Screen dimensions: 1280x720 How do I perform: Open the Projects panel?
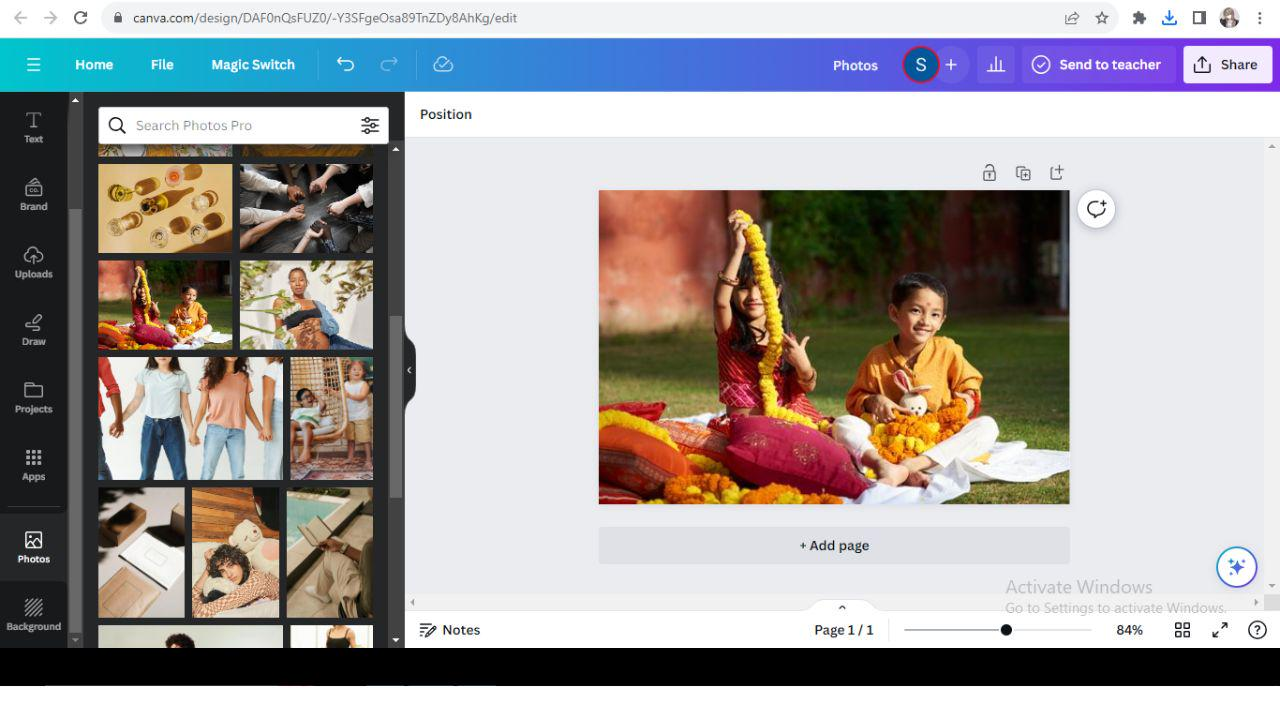(33, 398)
